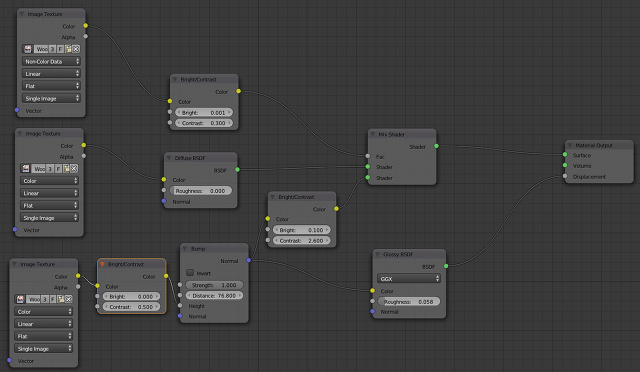Click Alpha output socket of Non-Color Data texture node
640x372 pixels.
tap(85, 36)
